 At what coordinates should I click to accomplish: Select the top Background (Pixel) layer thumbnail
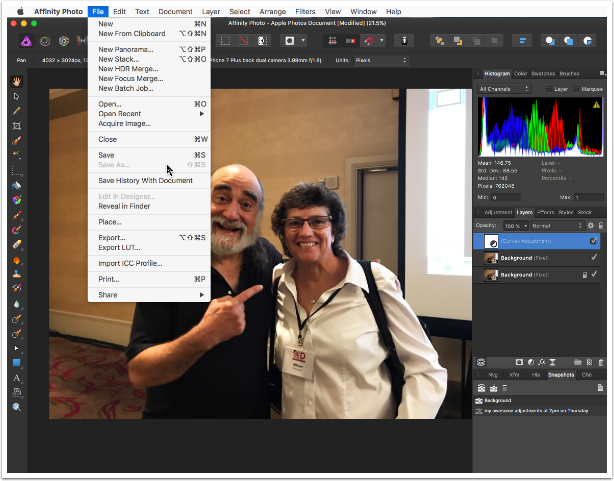(x=491, y=257)
